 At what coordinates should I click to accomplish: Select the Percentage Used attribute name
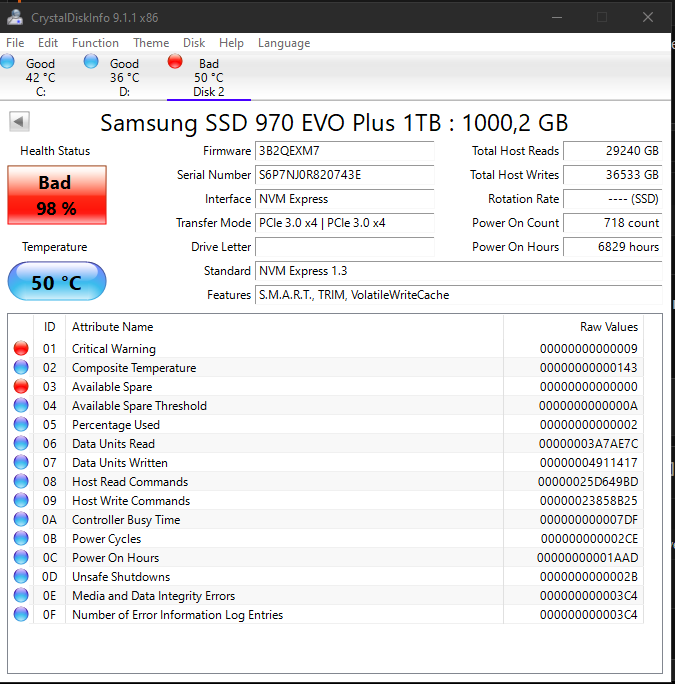coord(116,425)
